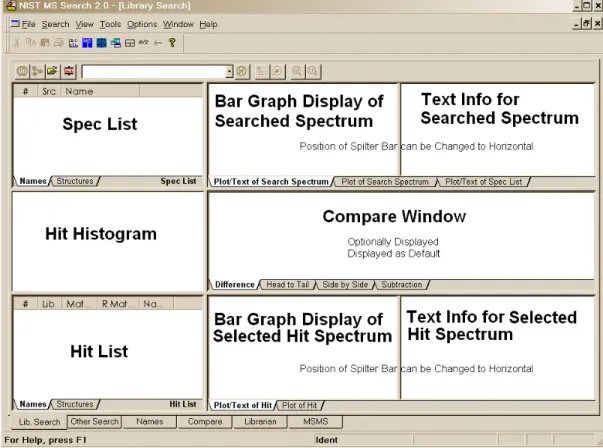
Task: Switch to Plot/Text of Hit tab
Action: (x=243, y=405)
